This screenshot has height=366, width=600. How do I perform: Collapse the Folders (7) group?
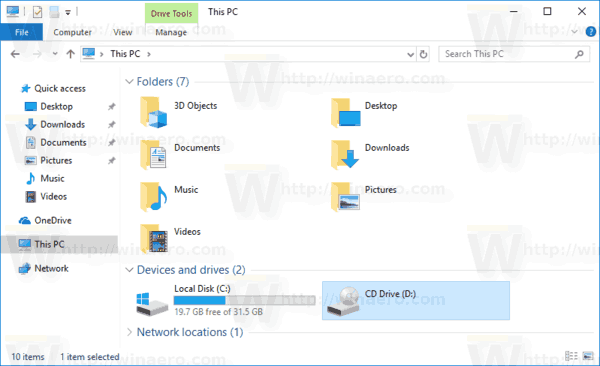pyautogui.click(x=129, y=82)
